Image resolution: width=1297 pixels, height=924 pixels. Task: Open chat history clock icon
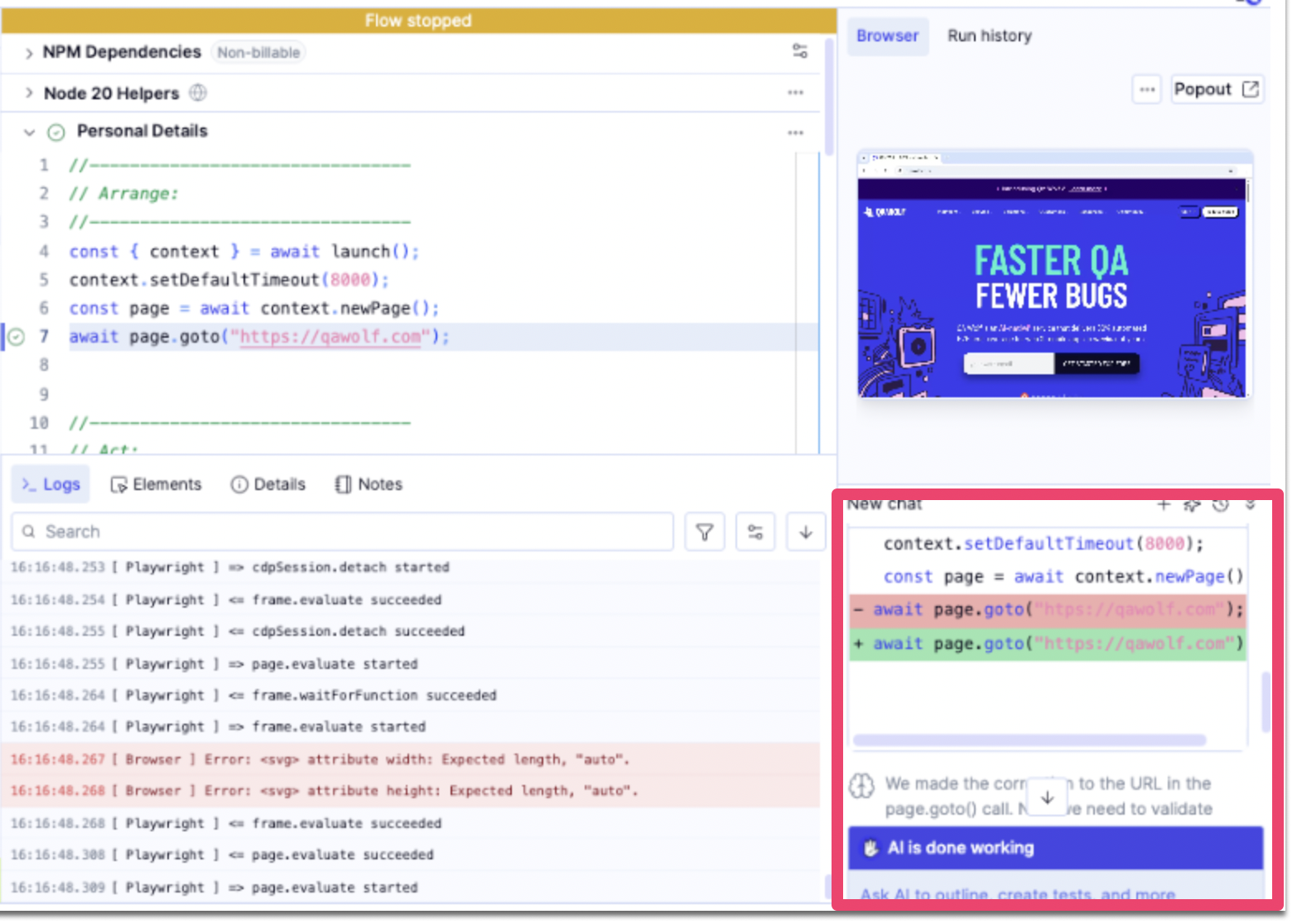[1221, 504]
